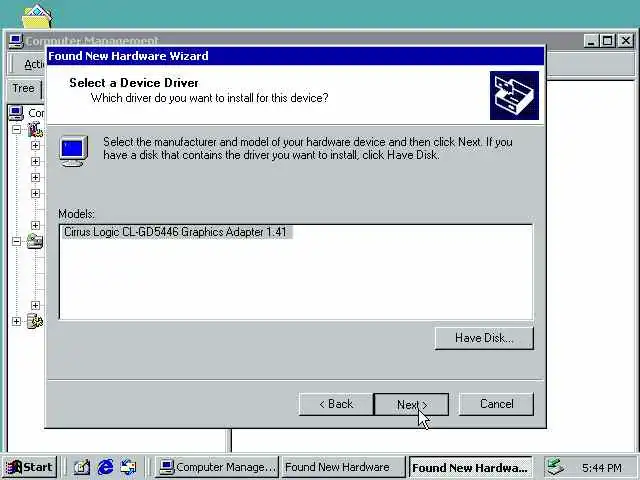640x480 pixels.
Task: Expand the Services and Applications plus box
Action: 16,321
